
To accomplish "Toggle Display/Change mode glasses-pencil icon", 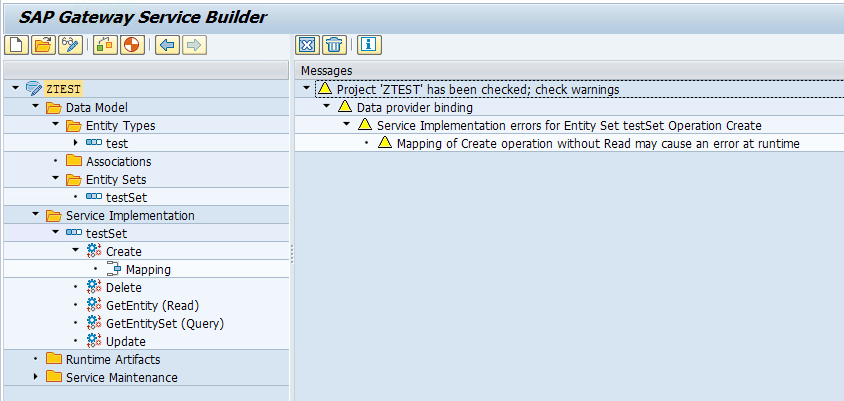I will (70, 45).
